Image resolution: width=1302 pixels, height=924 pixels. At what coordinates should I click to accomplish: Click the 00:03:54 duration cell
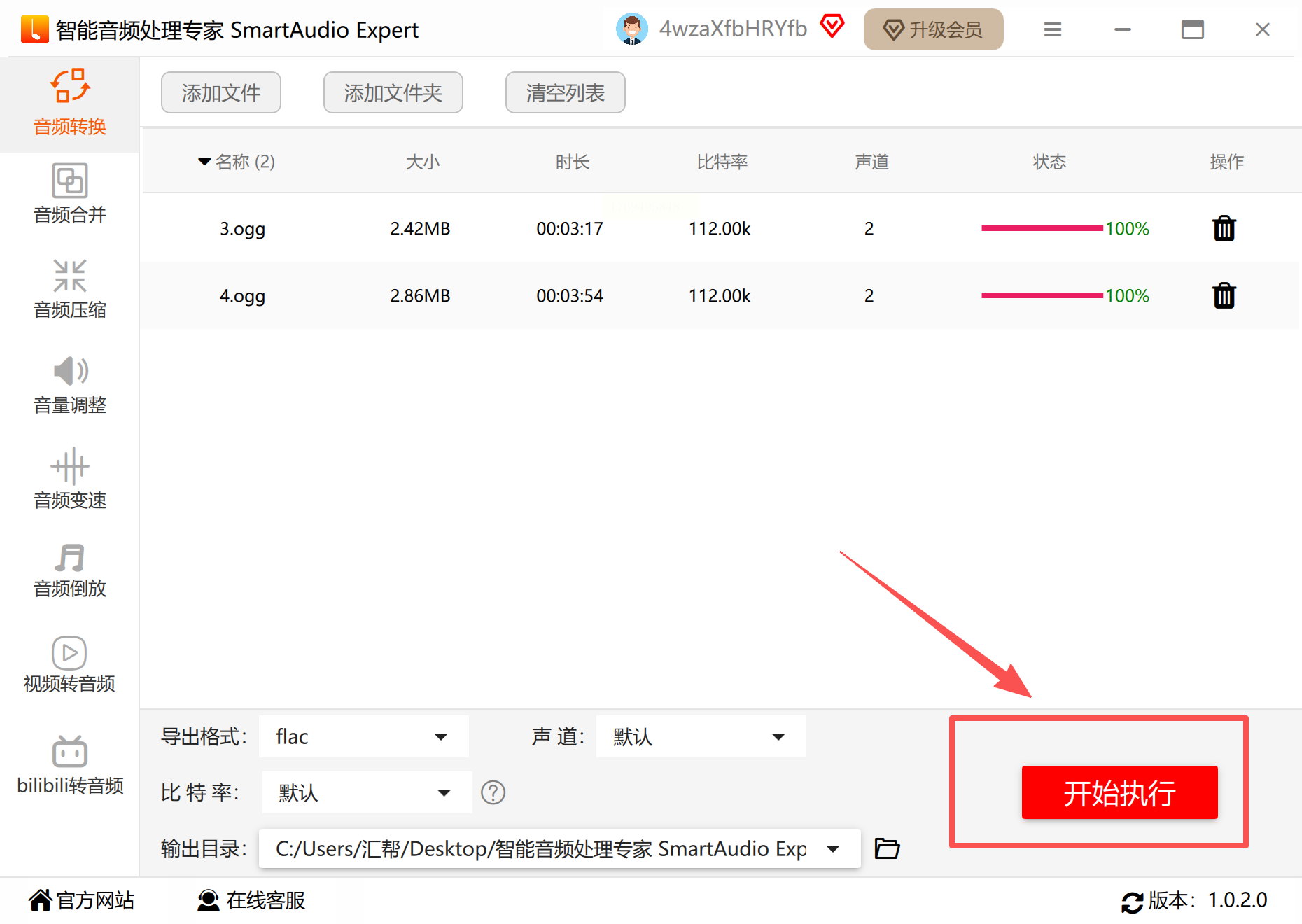click(x=570, y=296)
